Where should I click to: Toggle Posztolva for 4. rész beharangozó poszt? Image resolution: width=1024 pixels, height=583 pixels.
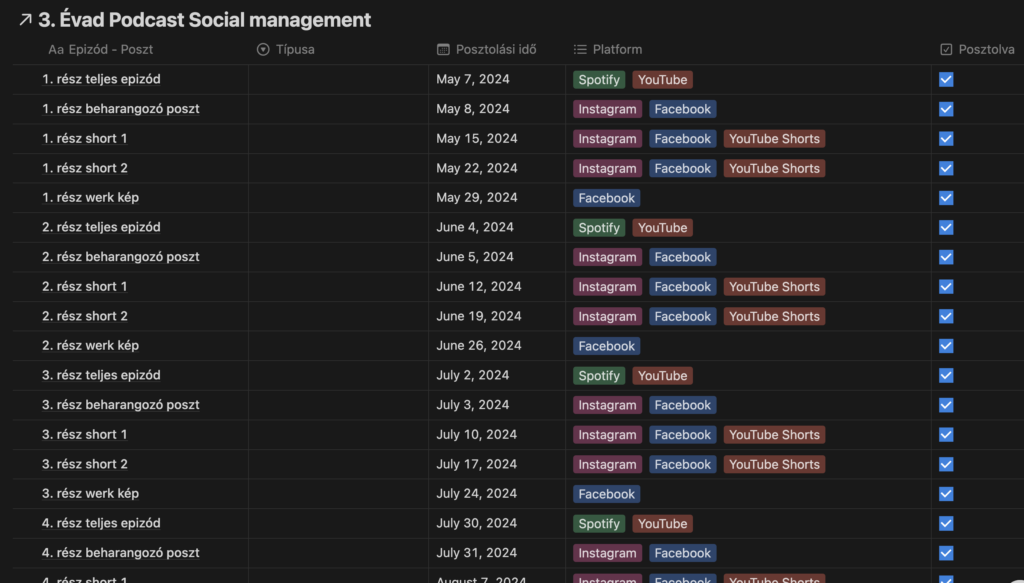(946, 553)
